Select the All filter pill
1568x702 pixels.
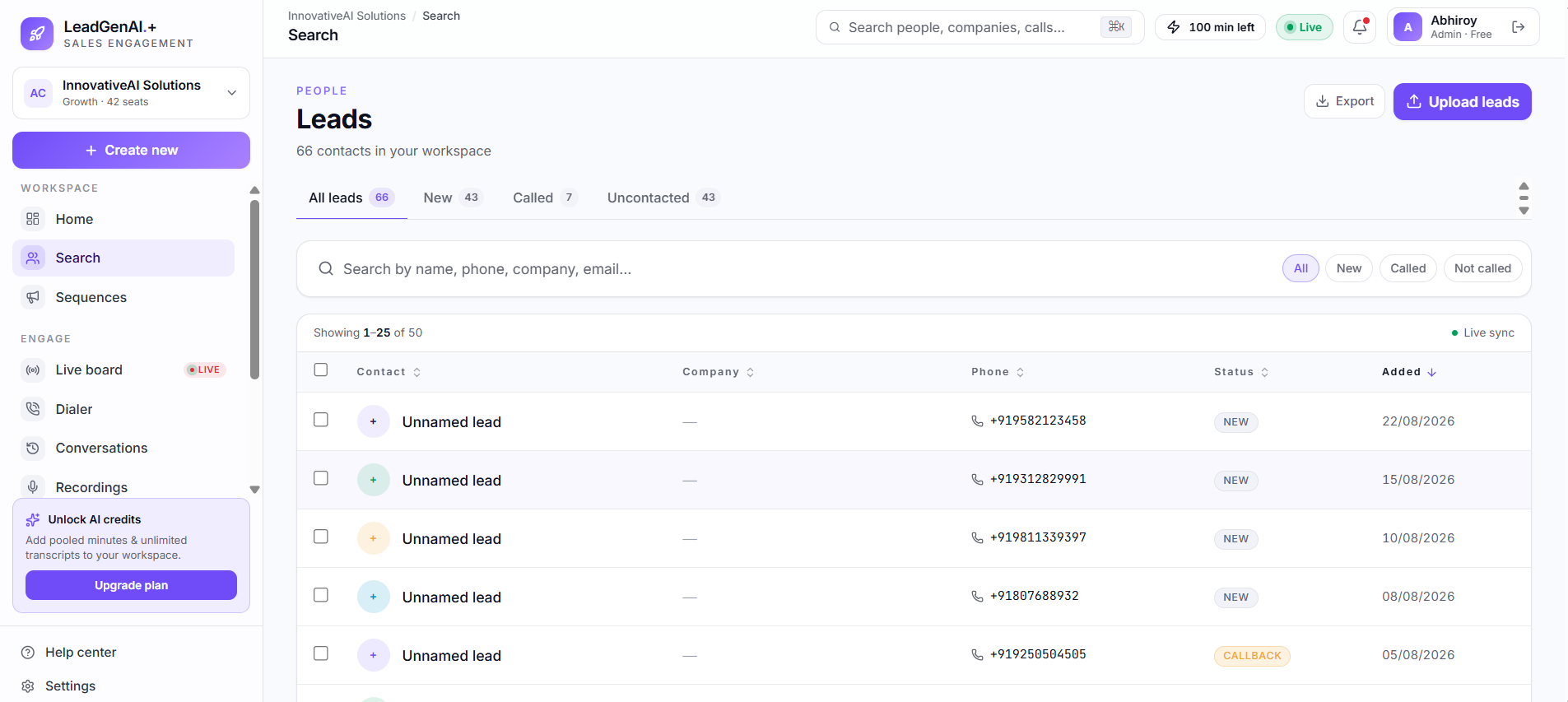coord(1300,268)
